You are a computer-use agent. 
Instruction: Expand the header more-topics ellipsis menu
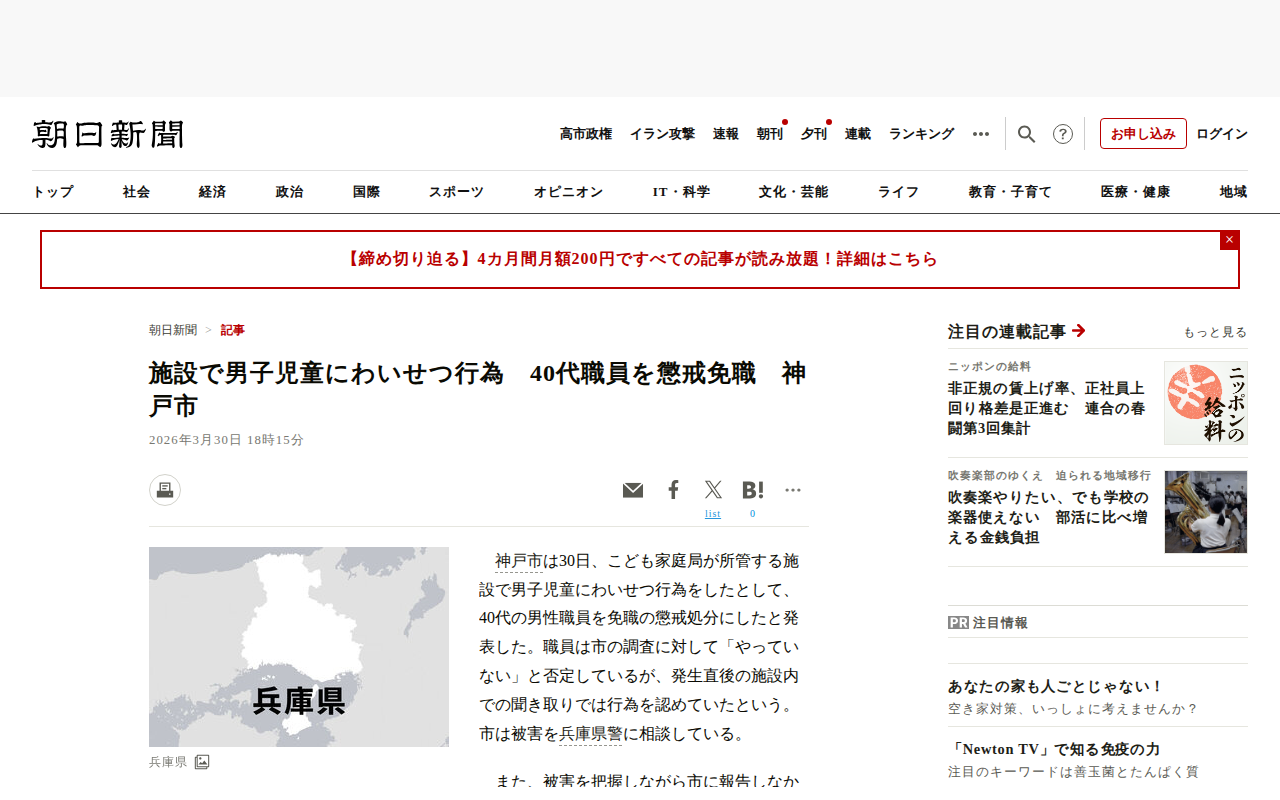[x=981, y=134]
